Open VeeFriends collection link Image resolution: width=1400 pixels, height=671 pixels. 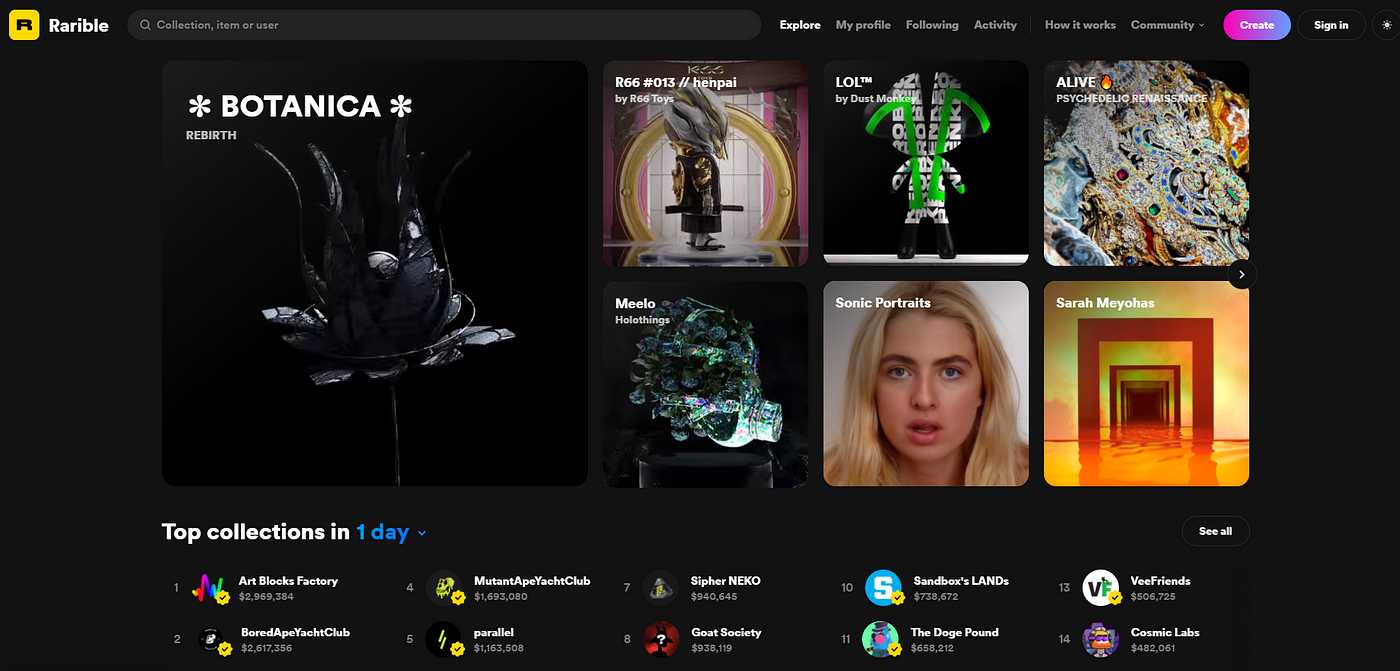coord(1160,581)
